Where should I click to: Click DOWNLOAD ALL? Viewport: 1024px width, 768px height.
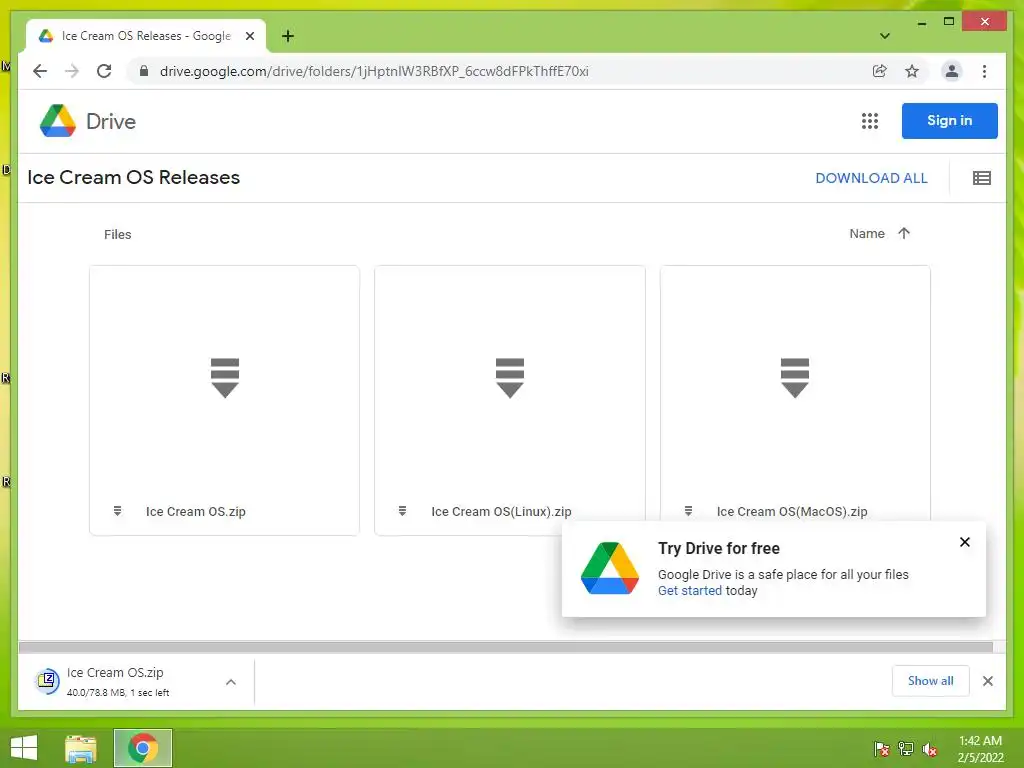871,178
